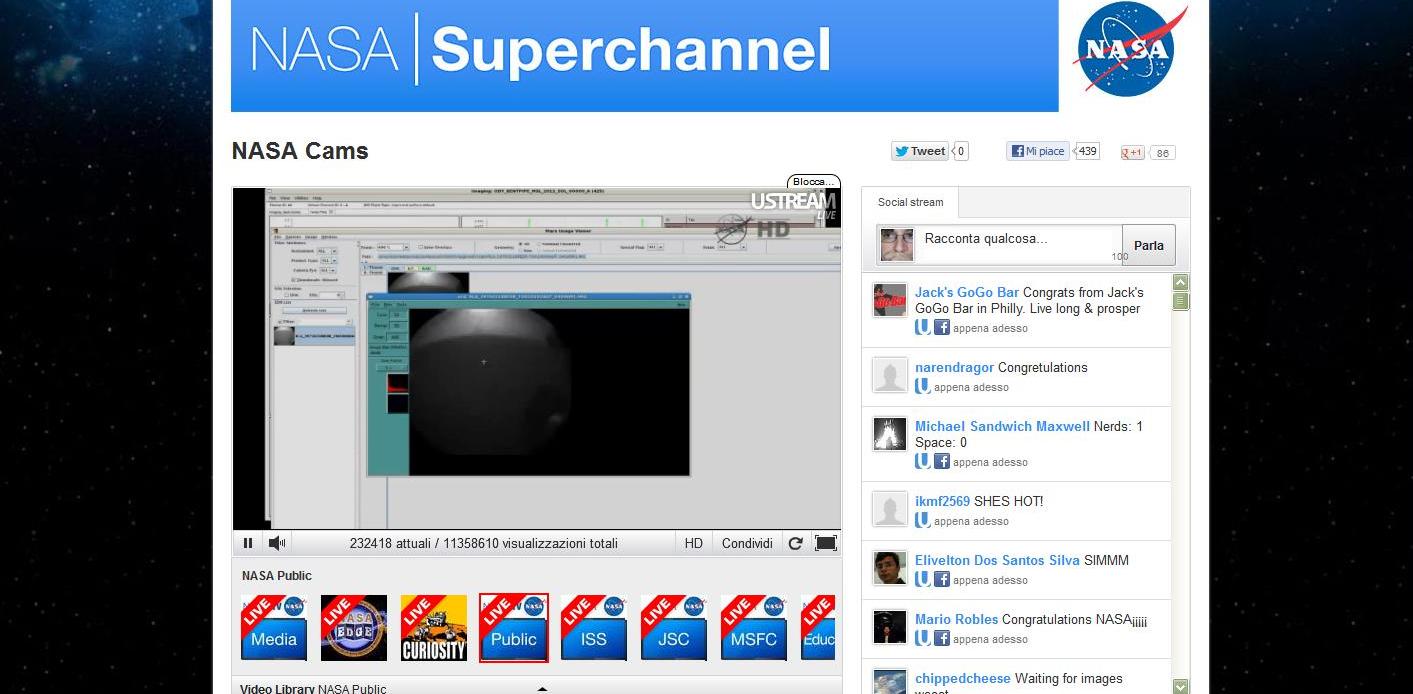Select the MSFC live channel
Viewport: 1413px width, 694px height.
(x=754, y=628)
